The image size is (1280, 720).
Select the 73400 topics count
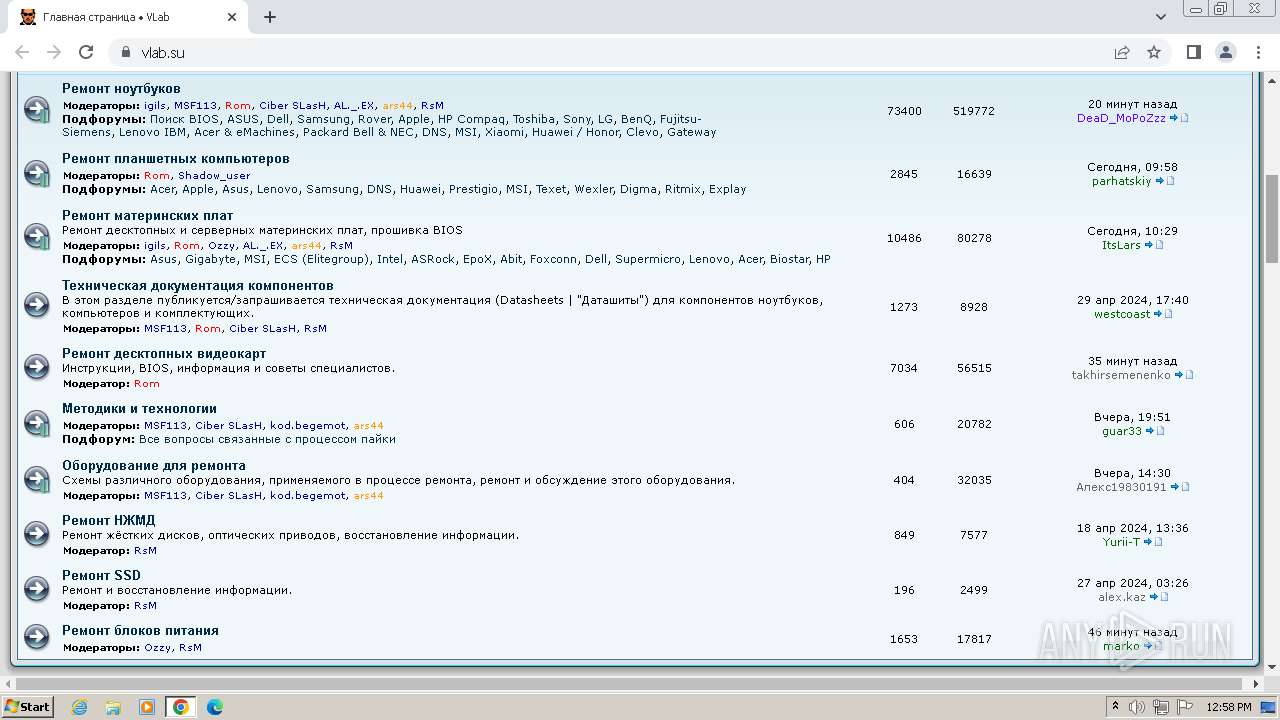tap(904, 111)
